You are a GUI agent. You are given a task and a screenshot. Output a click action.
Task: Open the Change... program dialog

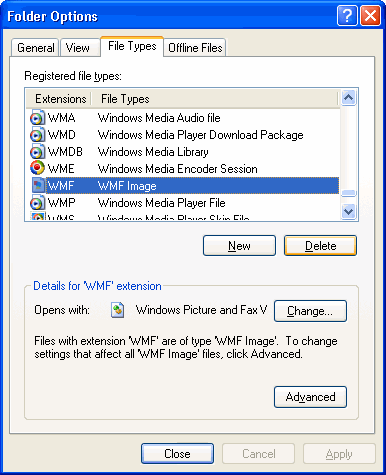(x=310, y=311)
